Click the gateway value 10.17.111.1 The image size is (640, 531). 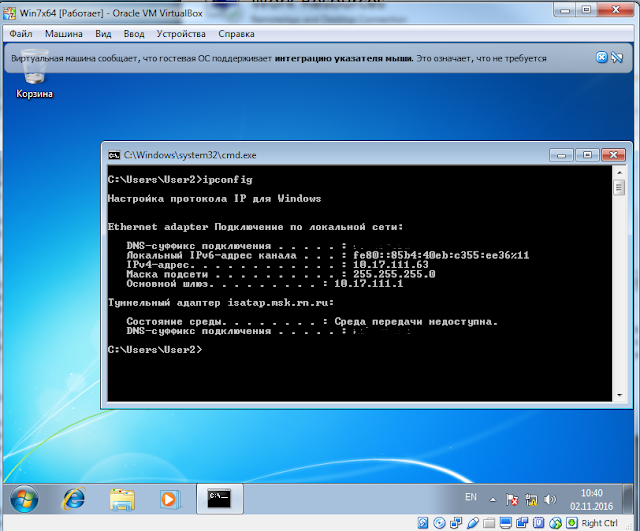tap(369, 283)
